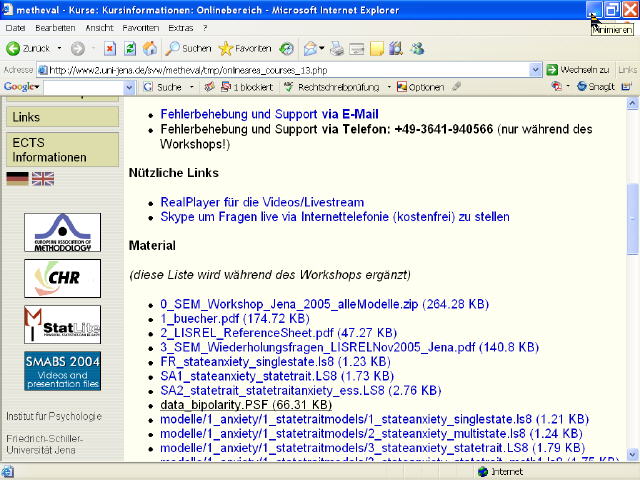
Task: Open the Extras menu
Action: pos(181,28)
